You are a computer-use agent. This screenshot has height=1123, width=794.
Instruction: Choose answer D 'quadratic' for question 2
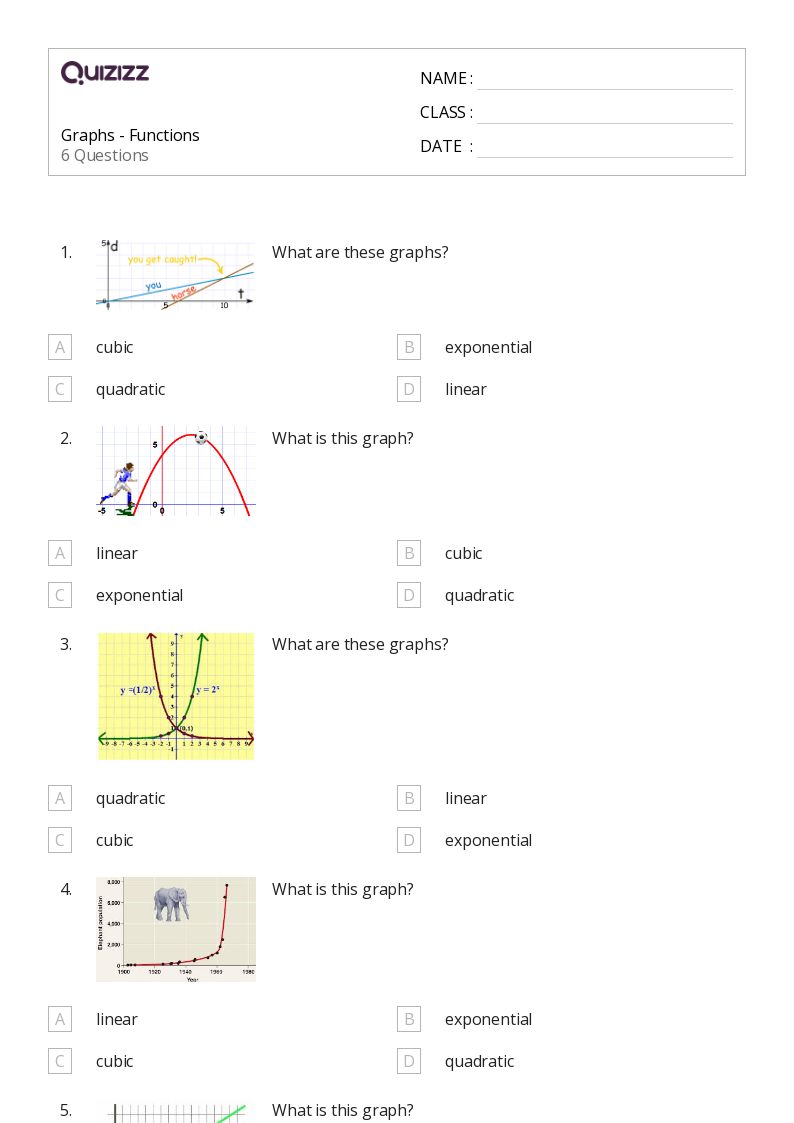point(408,595)
